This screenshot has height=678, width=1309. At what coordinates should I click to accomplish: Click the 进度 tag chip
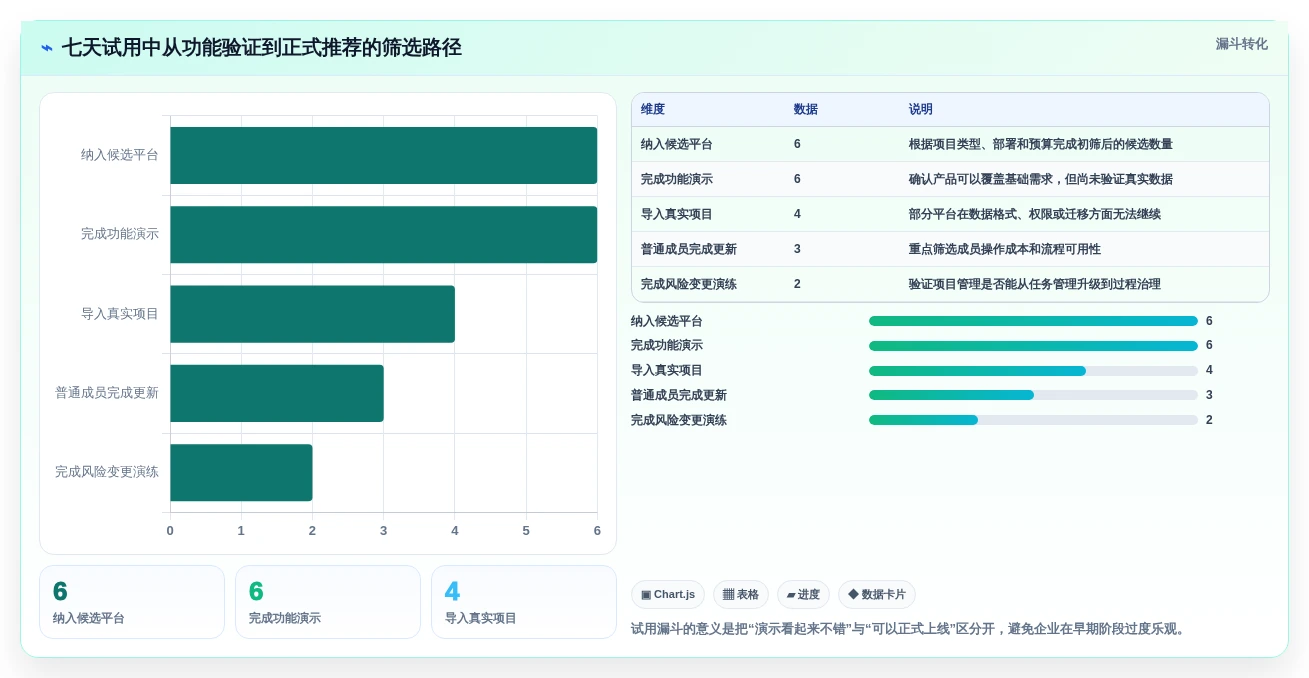pos(803,594)
